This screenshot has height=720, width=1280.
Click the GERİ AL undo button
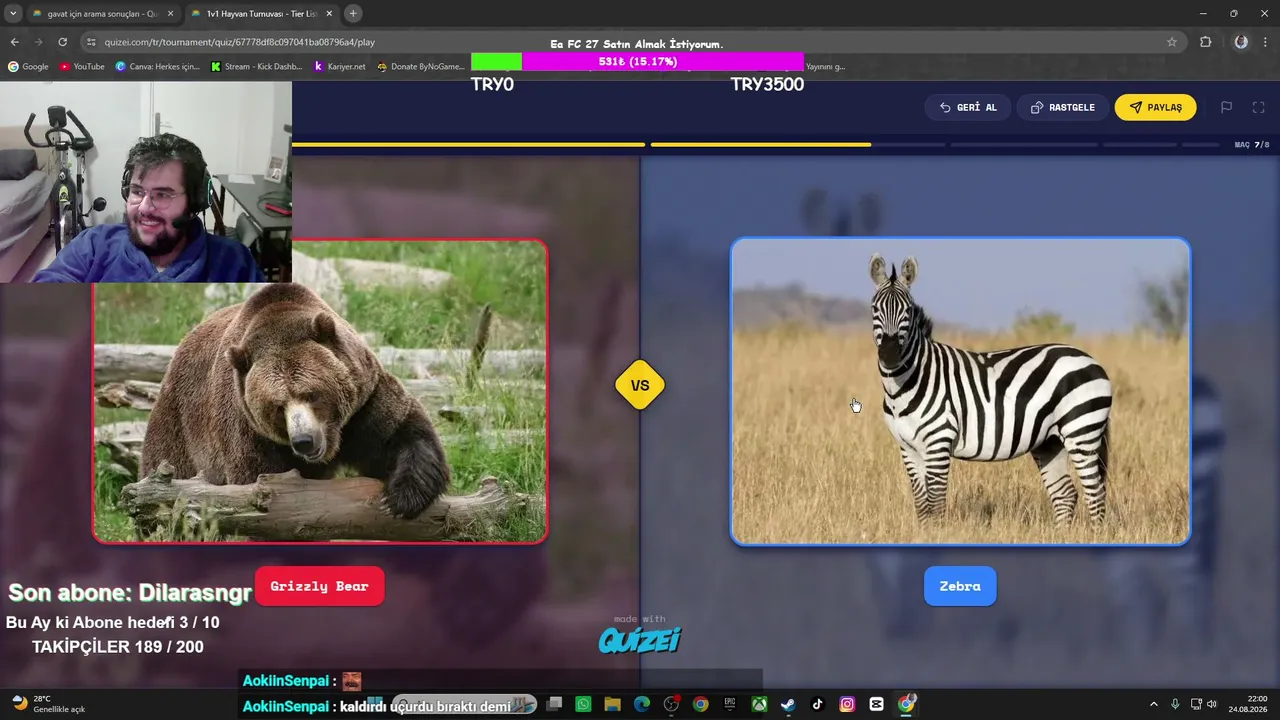968,107
